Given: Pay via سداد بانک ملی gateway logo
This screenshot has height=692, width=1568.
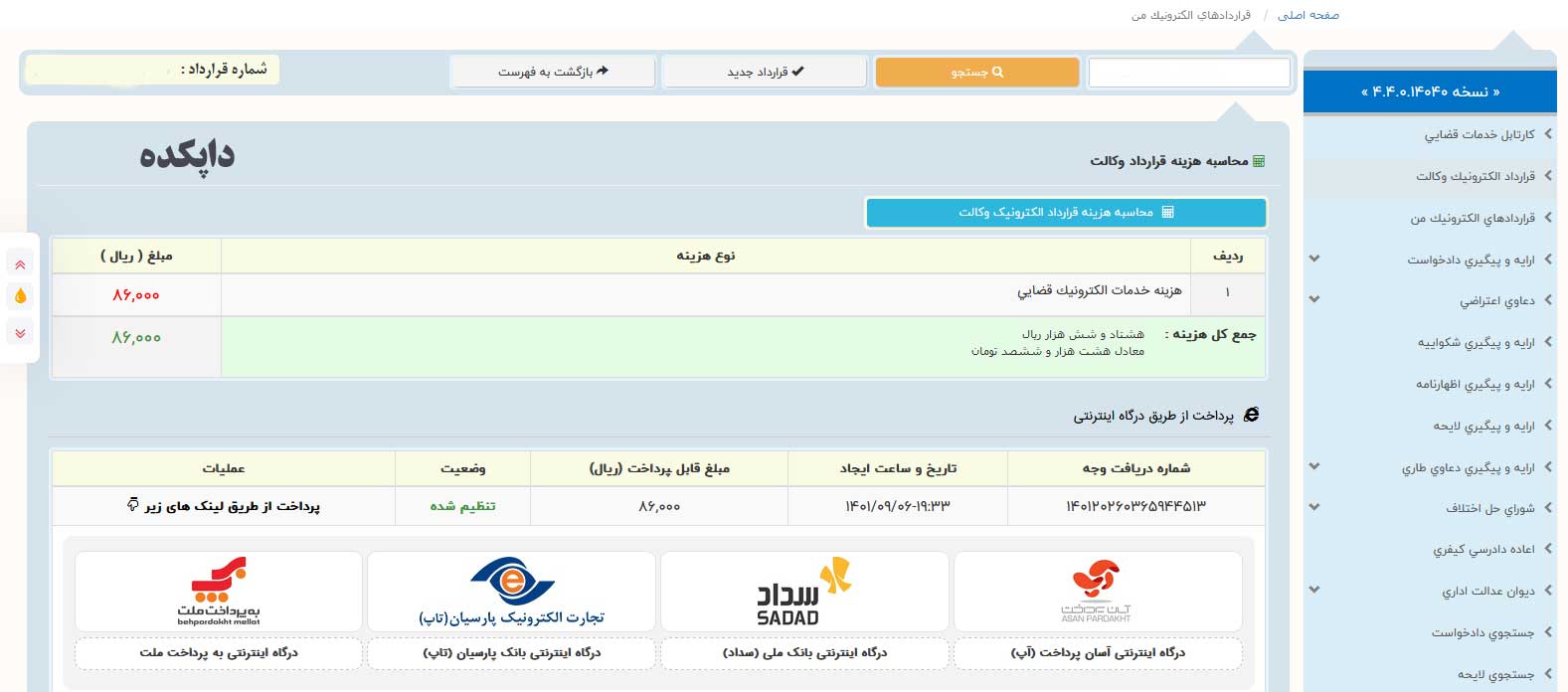Looking at the screenshot, I should point(804,591).
